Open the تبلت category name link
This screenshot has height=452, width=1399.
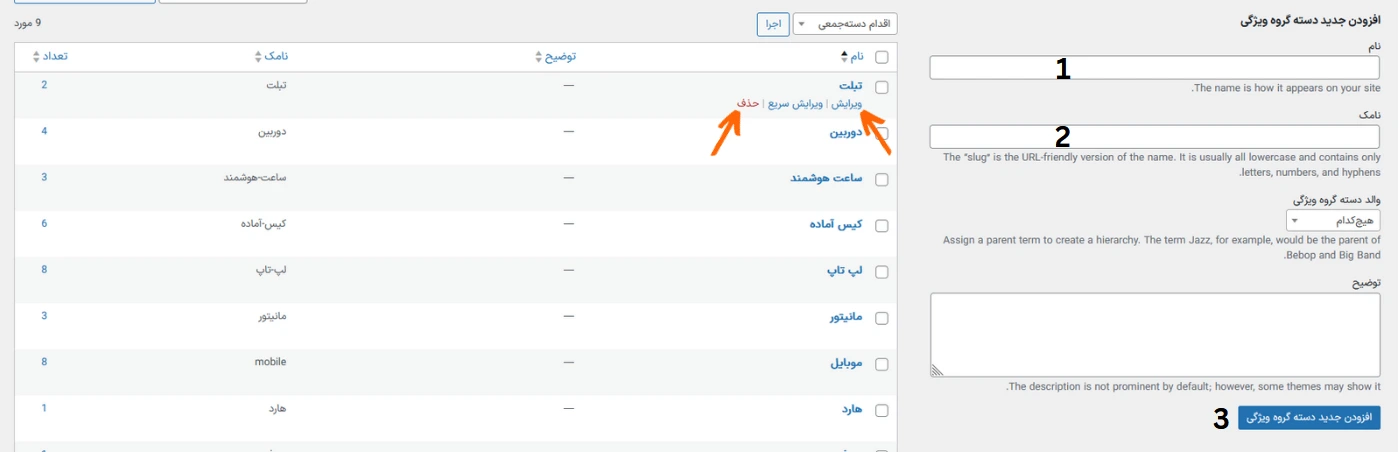850,86
